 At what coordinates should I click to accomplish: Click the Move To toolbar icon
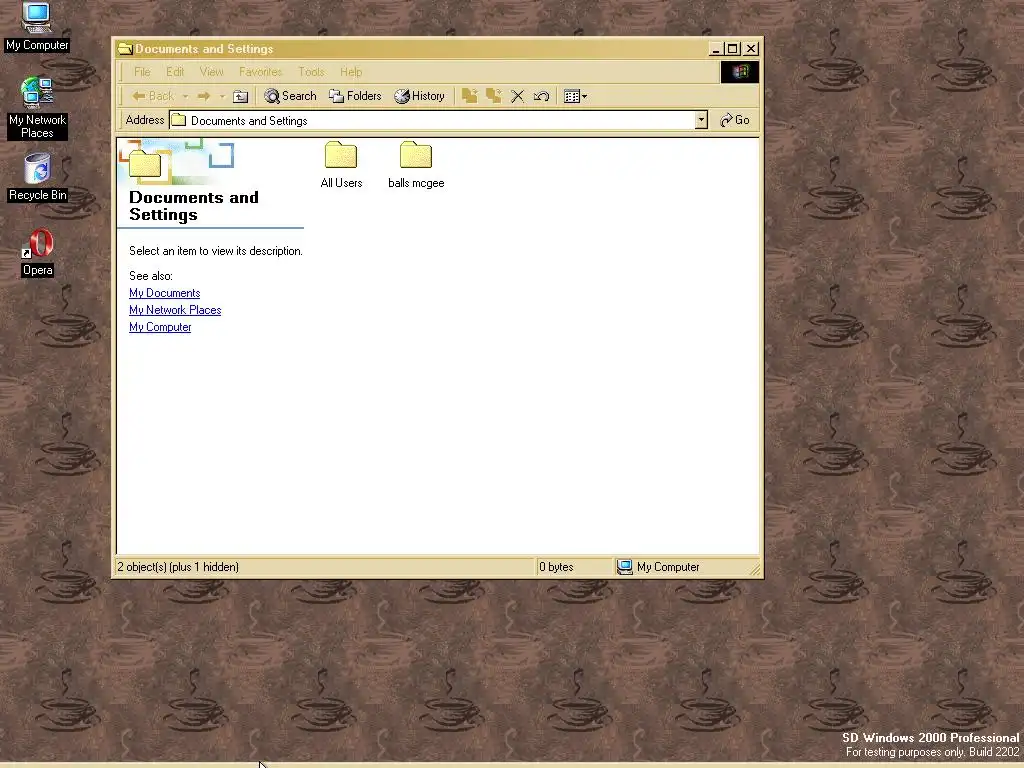coord(469,96)
